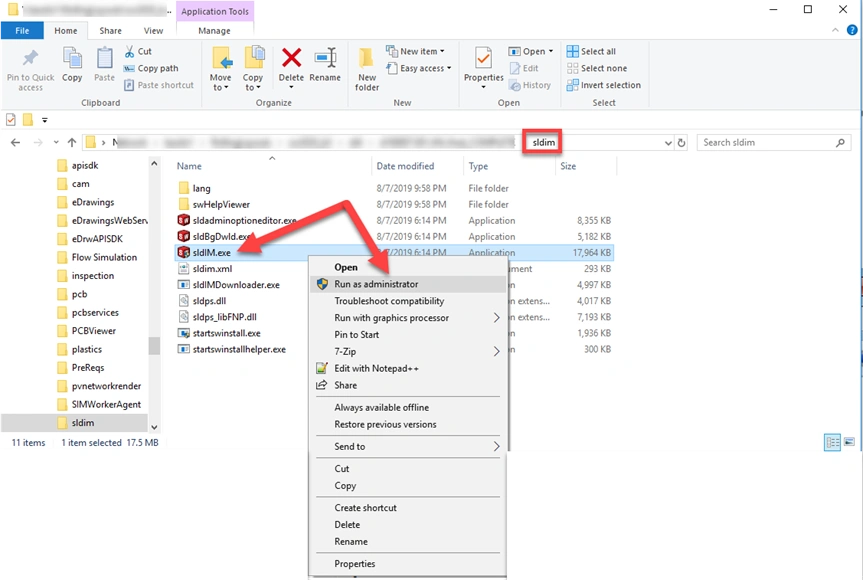Viewport: 863px width, 580px height.
Task: Click the red Delete icon
Action: 291,58
